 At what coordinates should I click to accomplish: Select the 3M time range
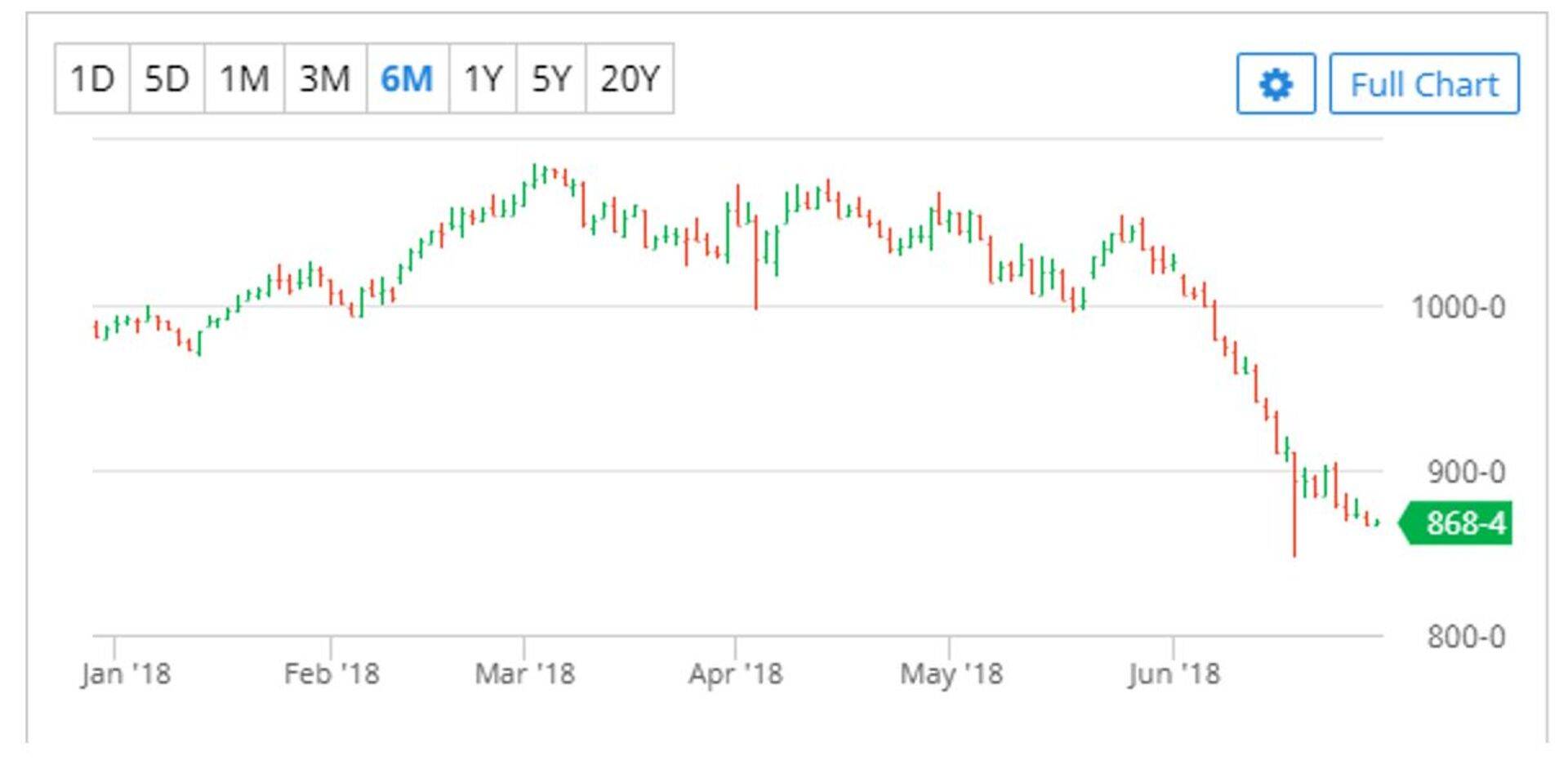325,79
